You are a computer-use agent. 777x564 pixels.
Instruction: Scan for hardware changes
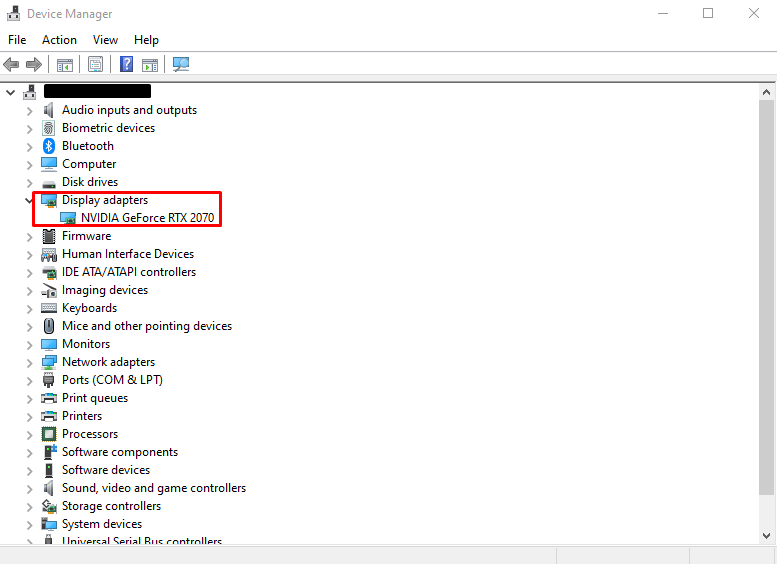[x=181, y=64]
